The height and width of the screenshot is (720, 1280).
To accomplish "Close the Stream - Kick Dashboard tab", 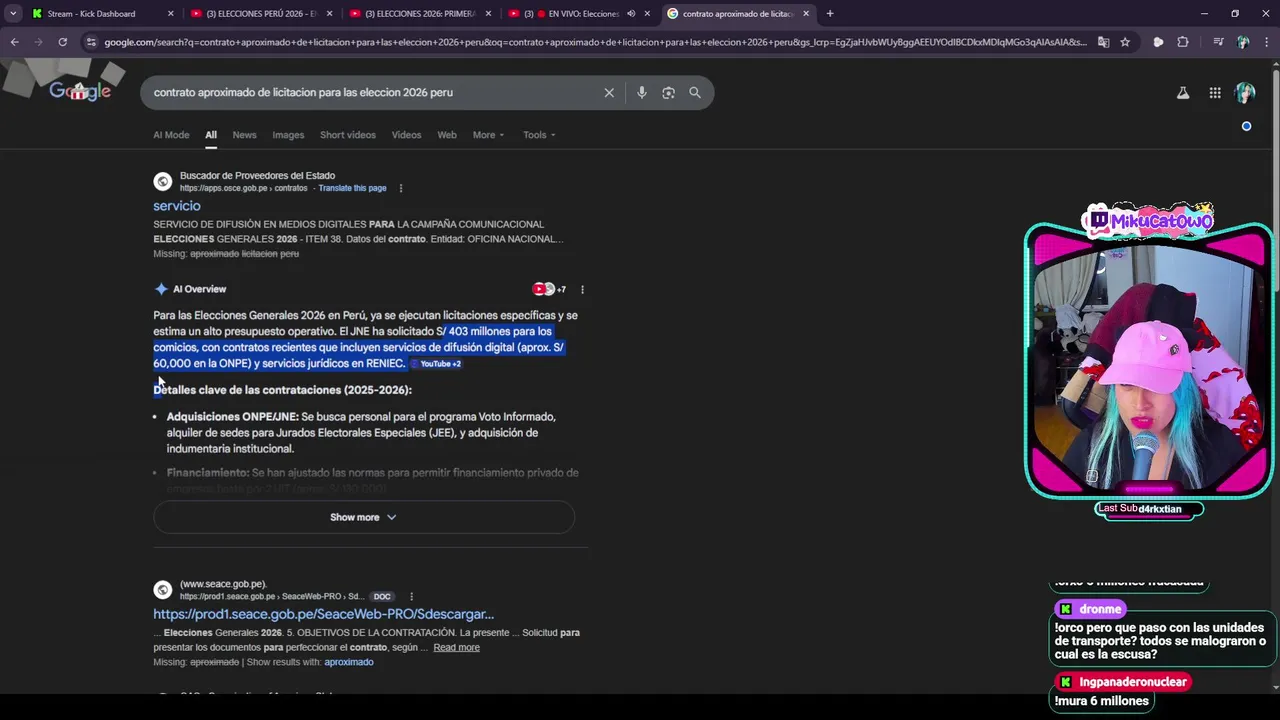I will pos(170,14).
